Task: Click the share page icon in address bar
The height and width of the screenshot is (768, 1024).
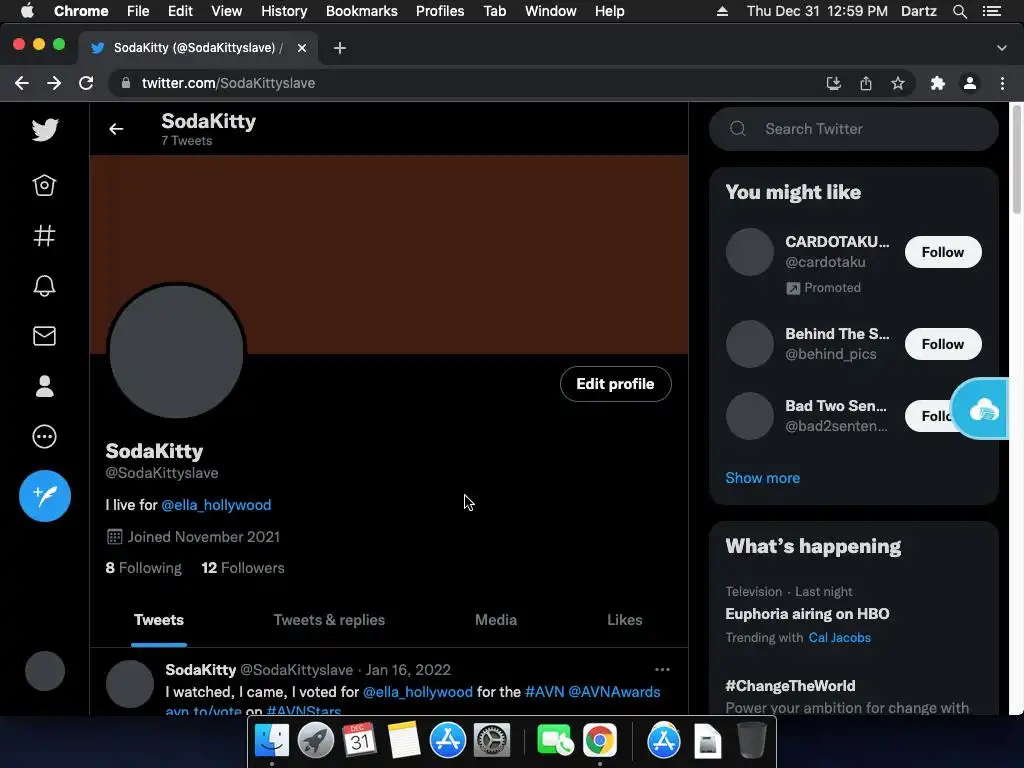Action: (x=866, y=83)
